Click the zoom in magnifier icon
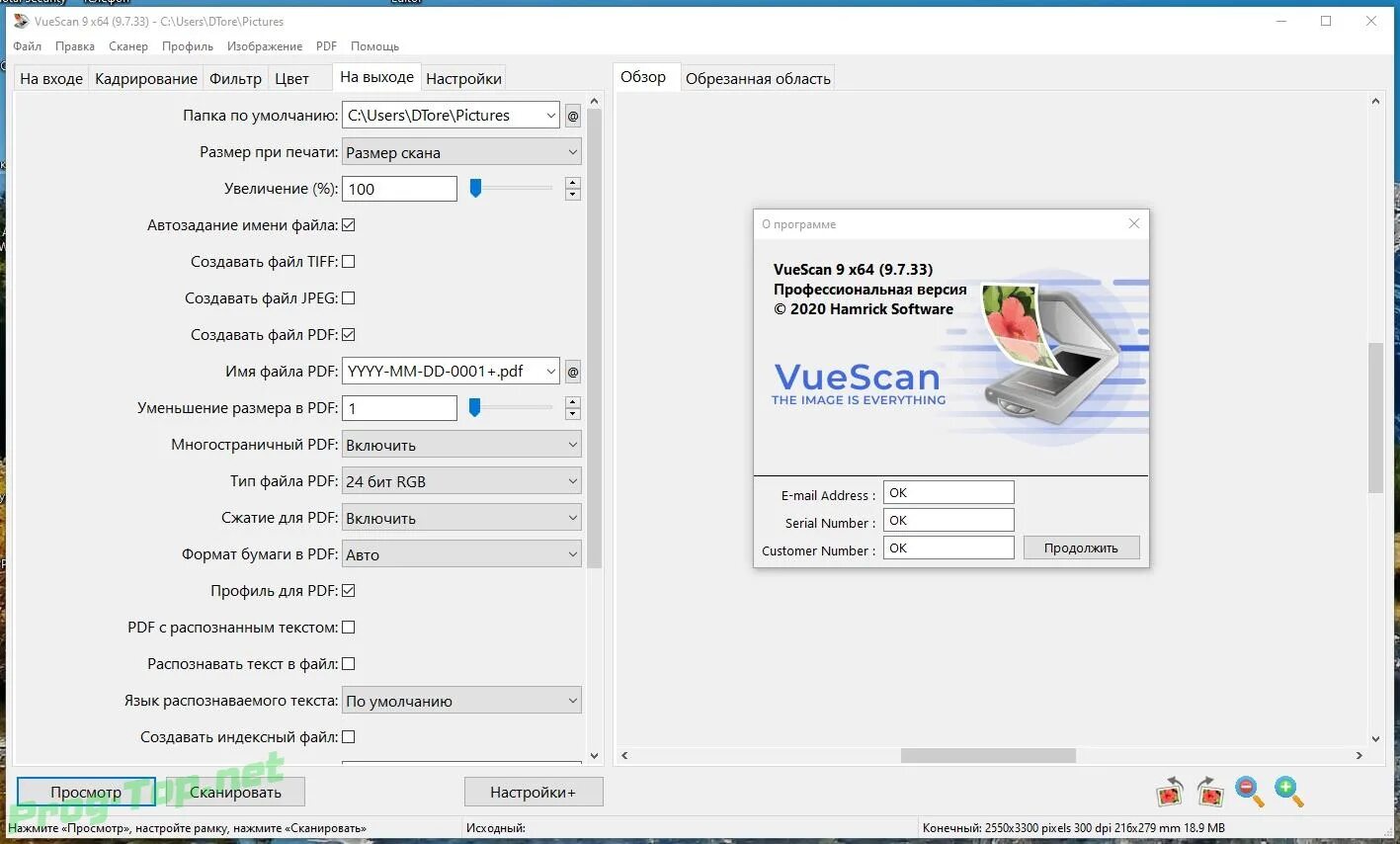 pos(1288,792)
